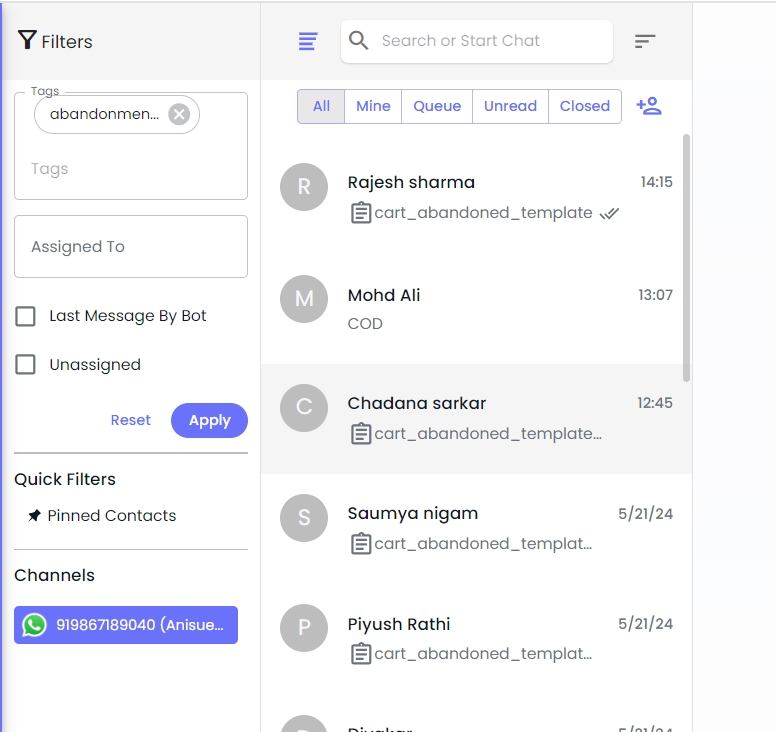Enable Last Message By Bot checkbox
Image resolution: width=776 pixels, height=732 pixels.
click(x=26, y=316)
